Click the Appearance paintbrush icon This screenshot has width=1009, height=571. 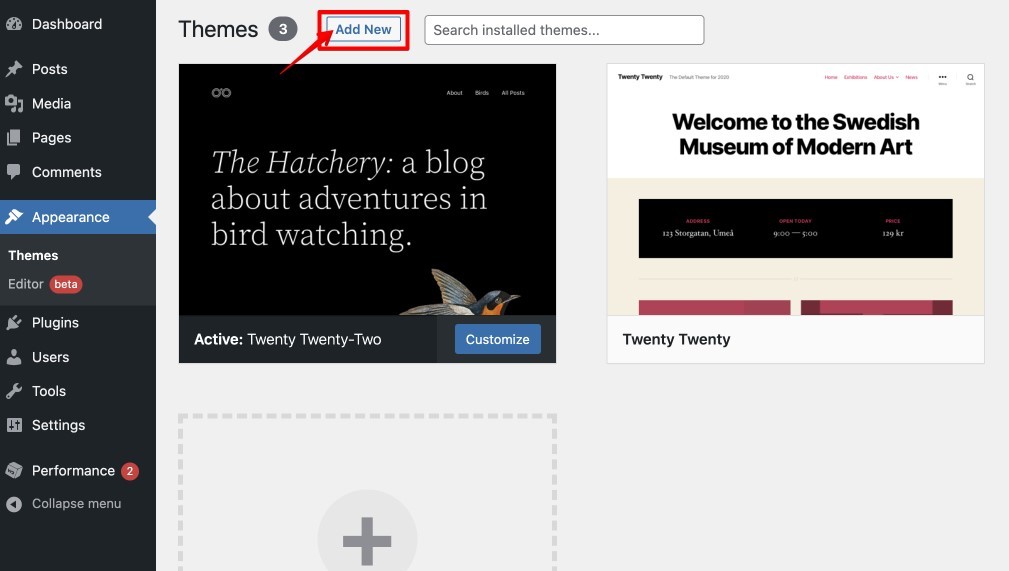click(x=14, y=217)
